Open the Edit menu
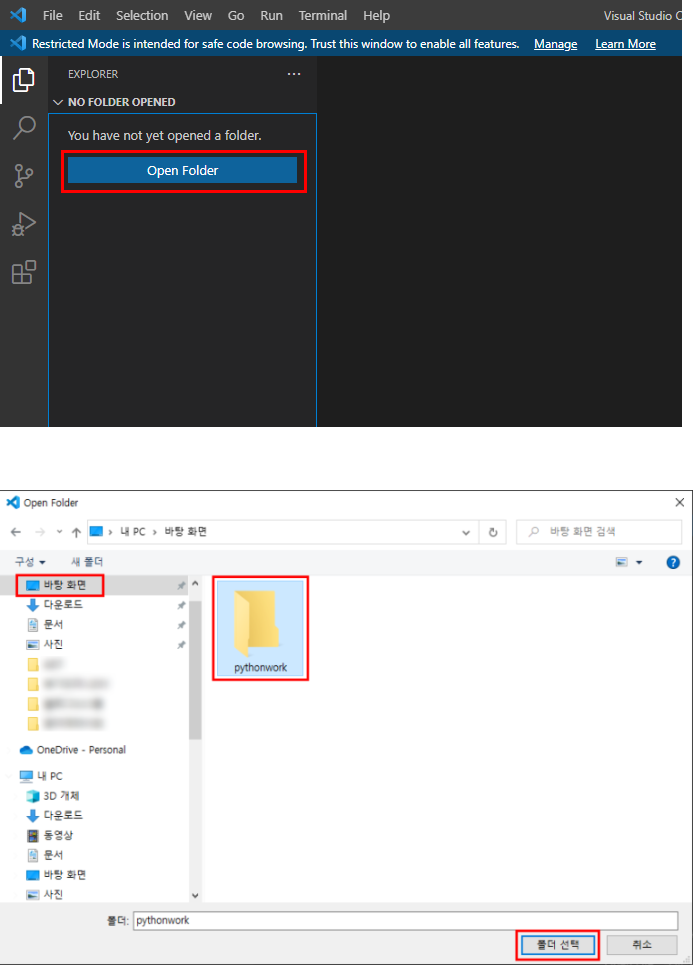694x965 pixels. [89, 15]
